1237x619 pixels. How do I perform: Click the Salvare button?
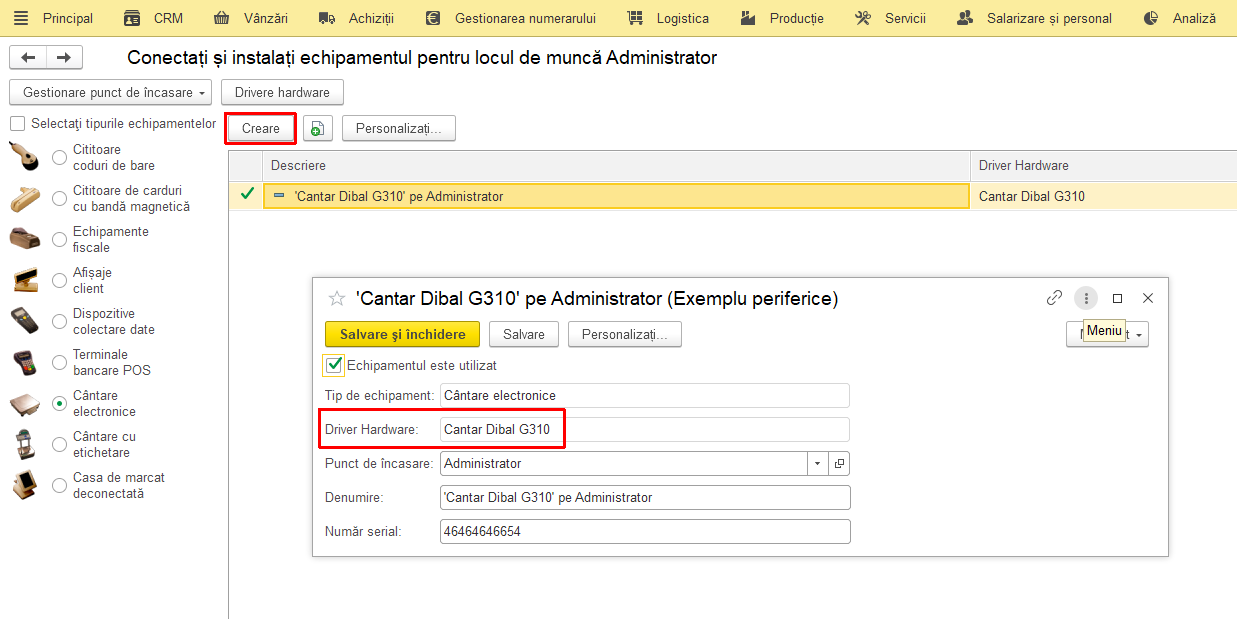click(524, 334)
